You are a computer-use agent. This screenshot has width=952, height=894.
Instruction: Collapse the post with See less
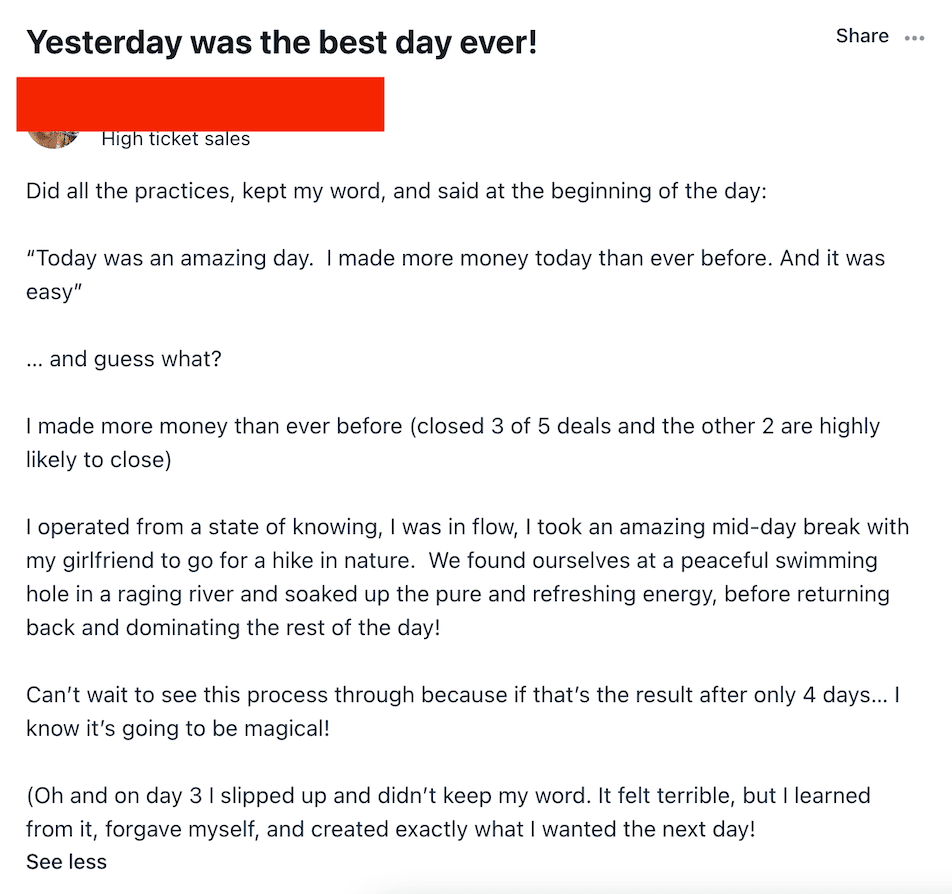(66, 862)
